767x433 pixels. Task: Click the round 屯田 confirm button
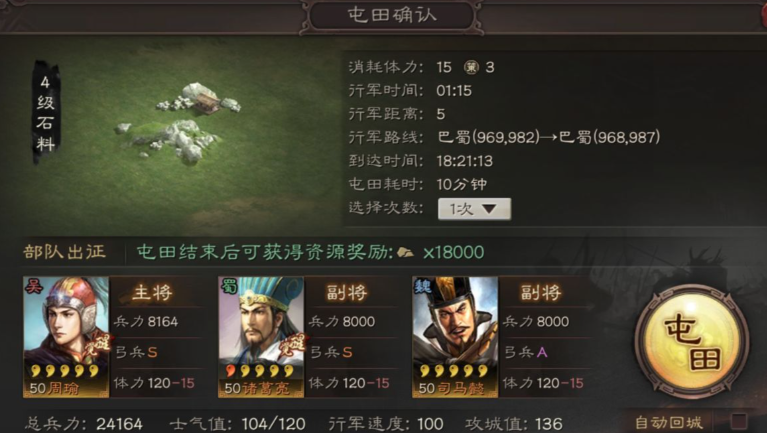pyautogui.click(x=691, y=342)
